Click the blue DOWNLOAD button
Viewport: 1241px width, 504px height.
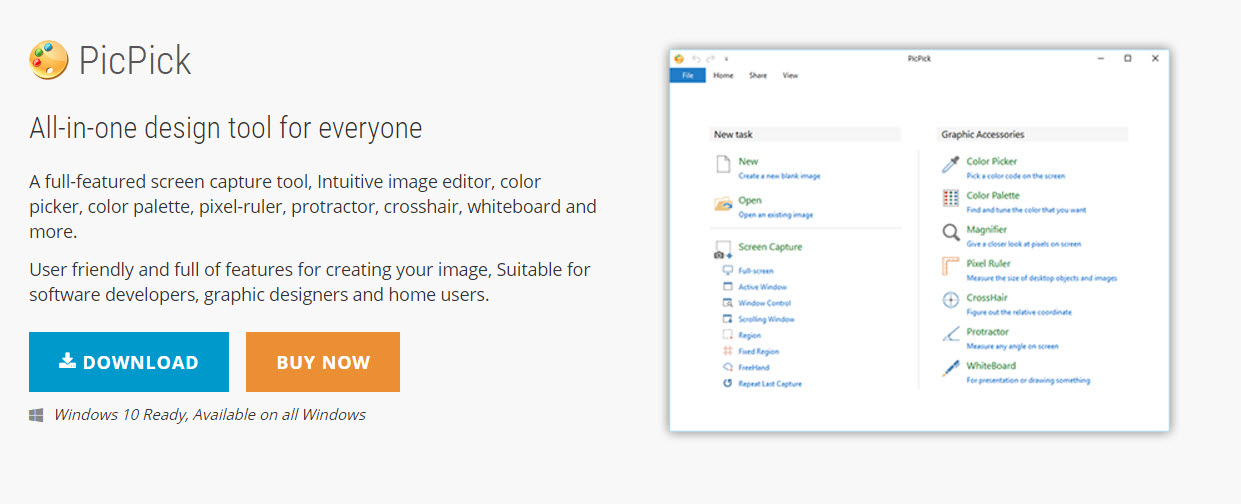coord(129,362)
